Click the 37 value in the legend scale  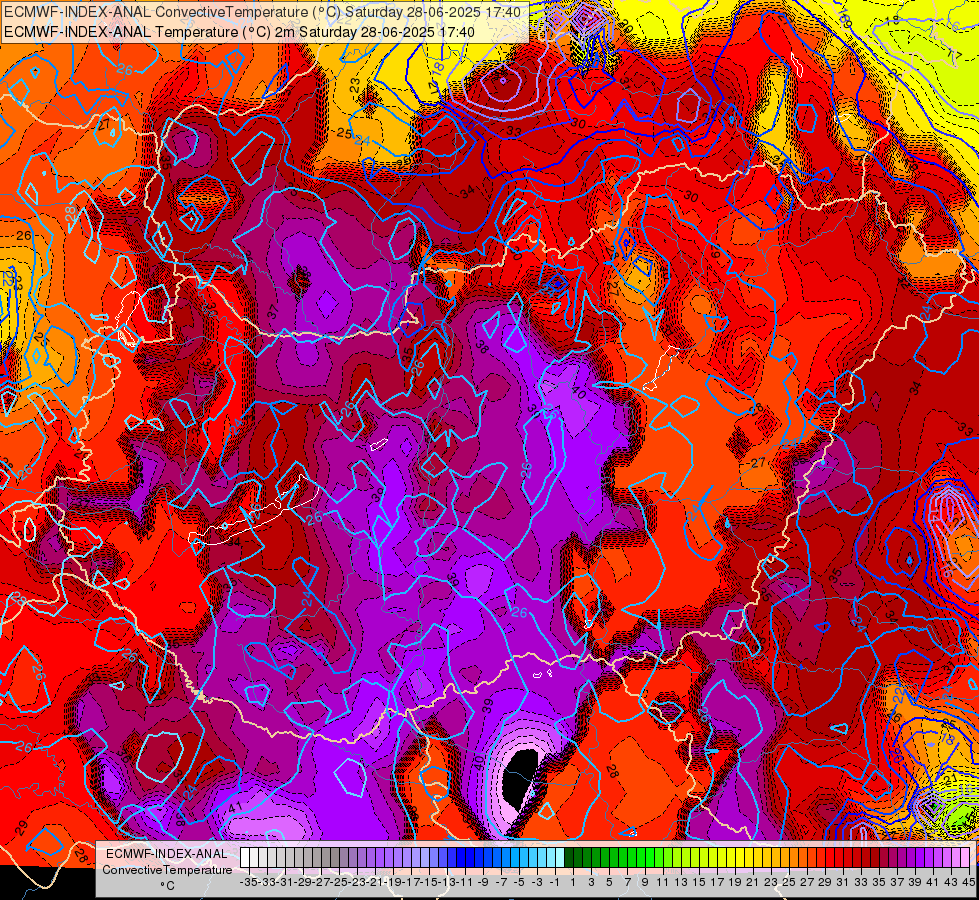(x=897, y=883)
